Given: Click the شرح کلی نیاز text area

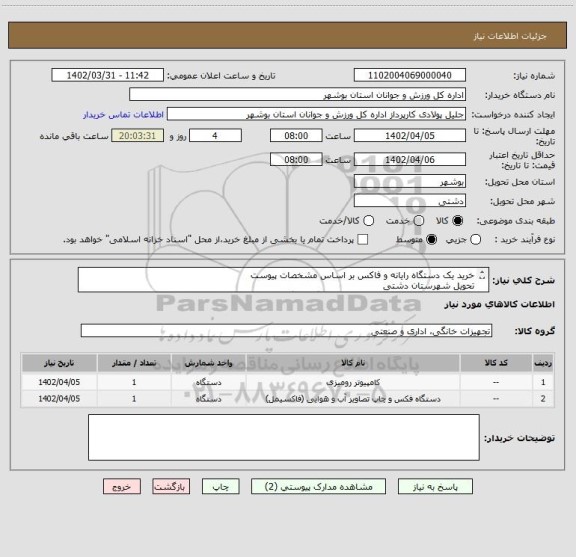Looking at the screenshot, I should point(283,280).
